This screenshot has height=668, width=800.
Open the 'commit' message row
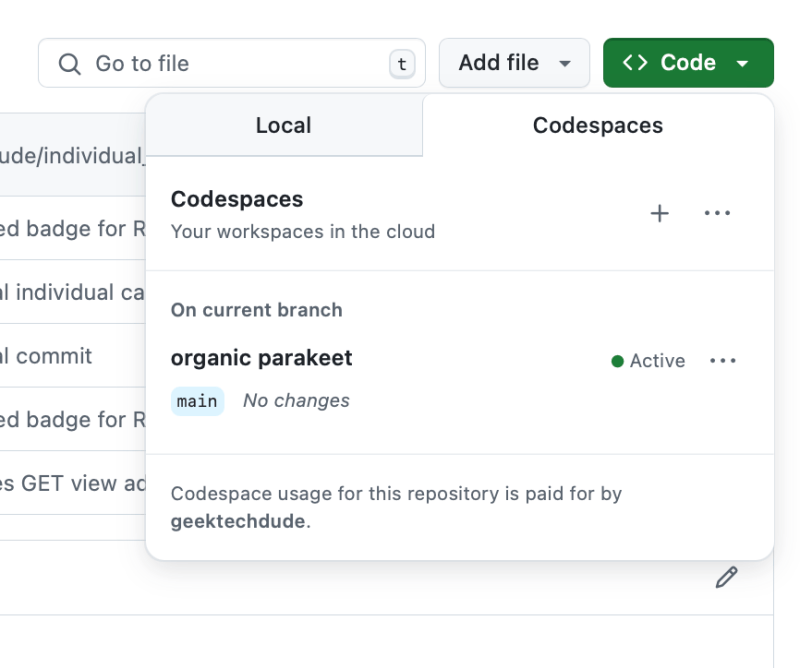tap(46, 356)
